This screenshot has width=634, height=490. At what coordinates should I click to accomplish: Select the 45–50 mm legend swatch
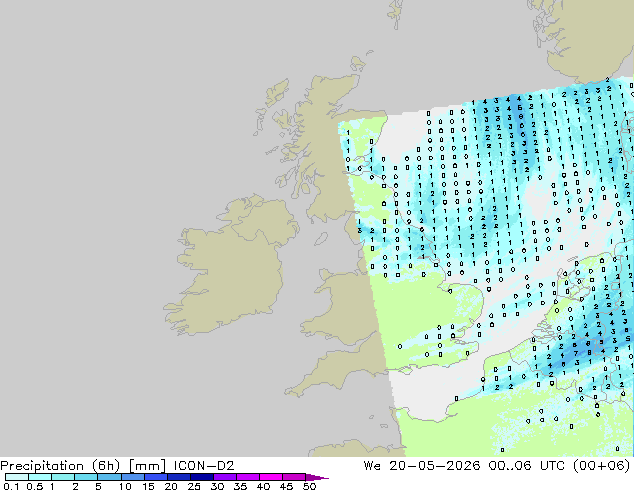click(294, 477)
